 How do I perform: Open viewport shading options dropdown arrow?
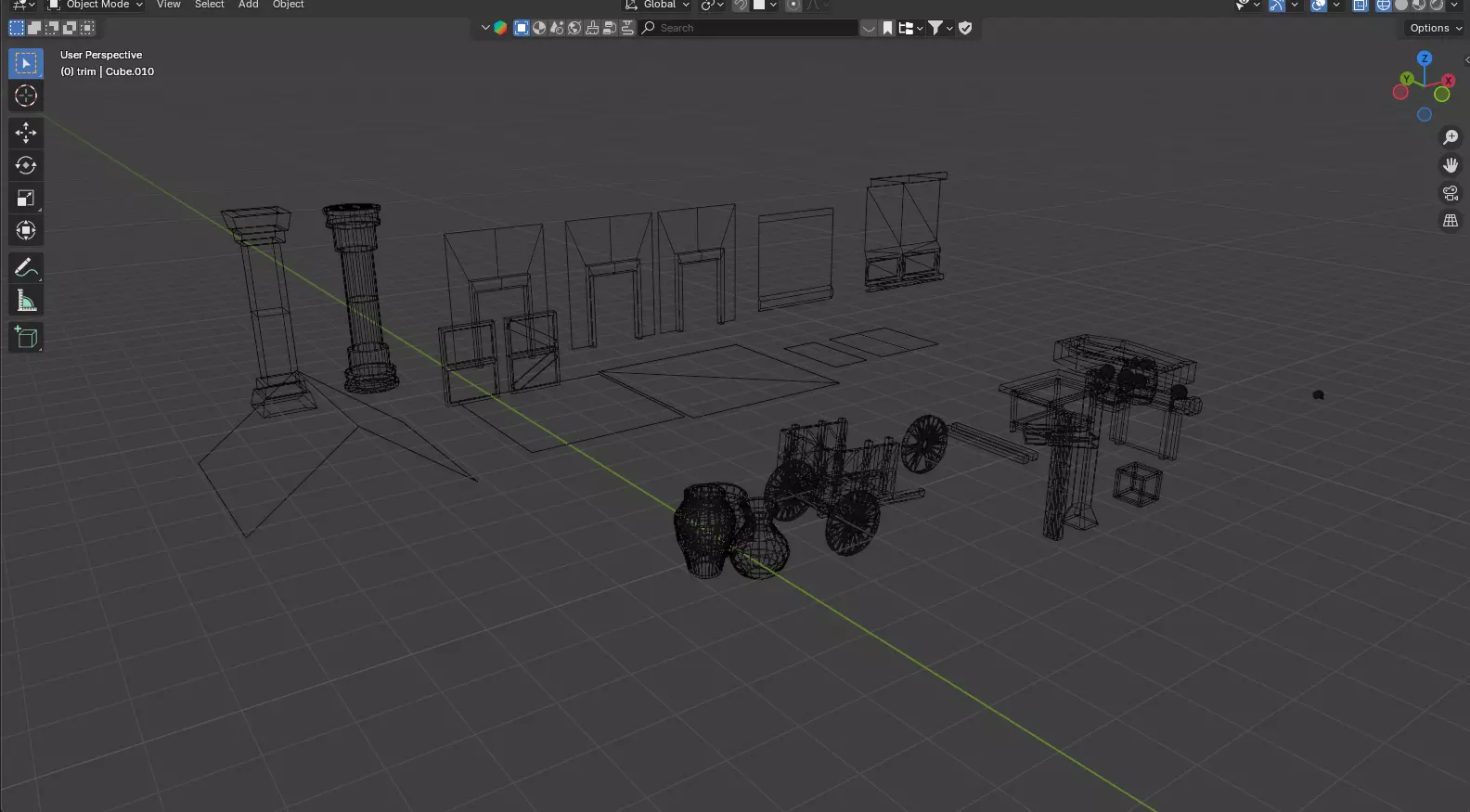[1454, 5]
